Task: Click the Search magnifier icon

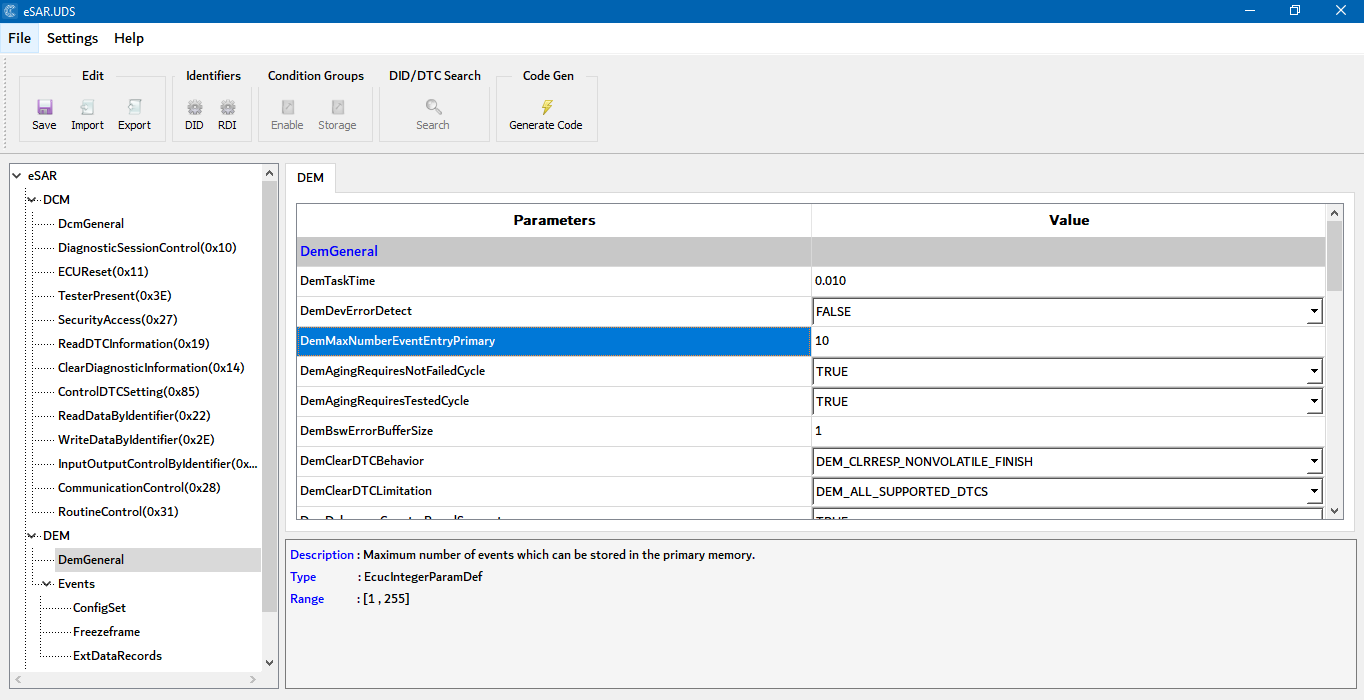Action: [433, 107]
